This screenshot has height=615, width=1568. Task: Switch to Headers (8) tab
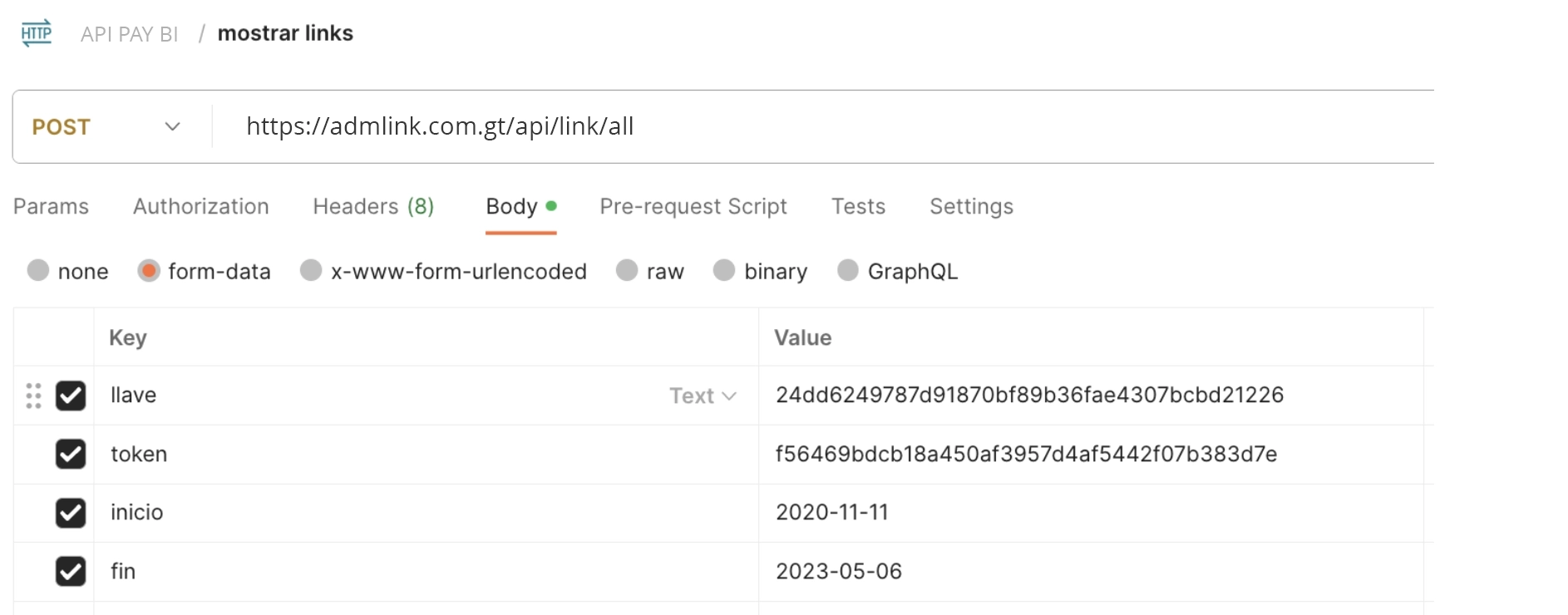point(373,206)
